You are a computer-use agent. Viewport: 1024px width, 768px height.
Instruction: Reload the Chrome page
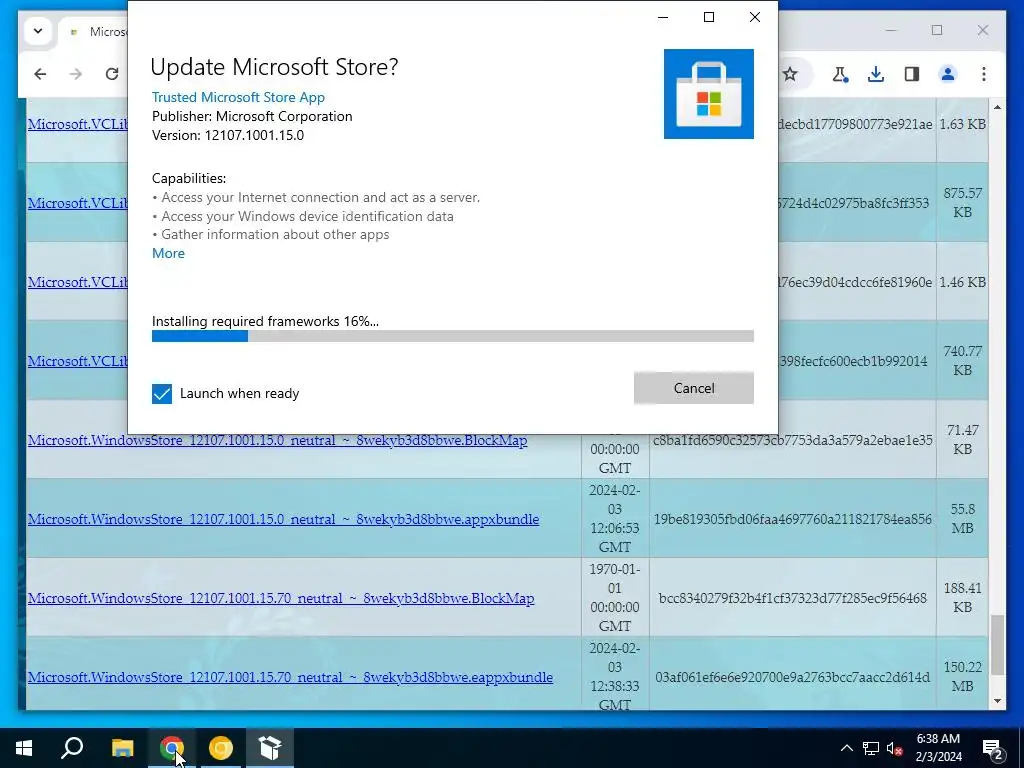[x=112, y=74]
